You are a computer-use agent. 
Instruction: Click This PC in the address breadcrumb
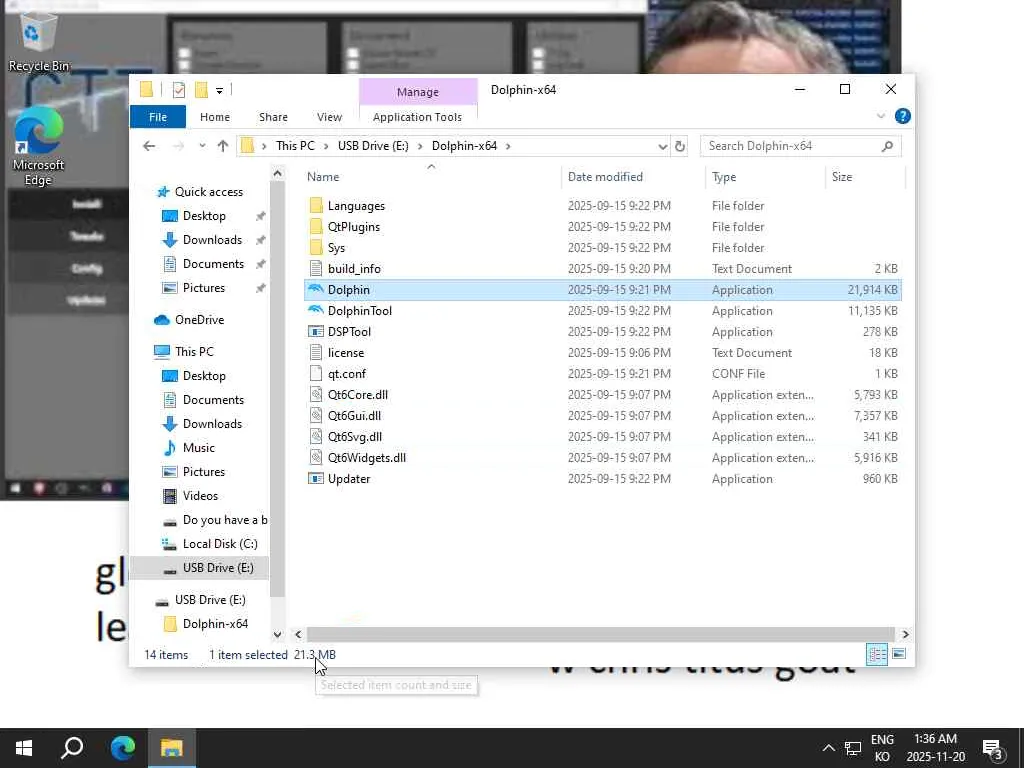(x=295, y=146)
